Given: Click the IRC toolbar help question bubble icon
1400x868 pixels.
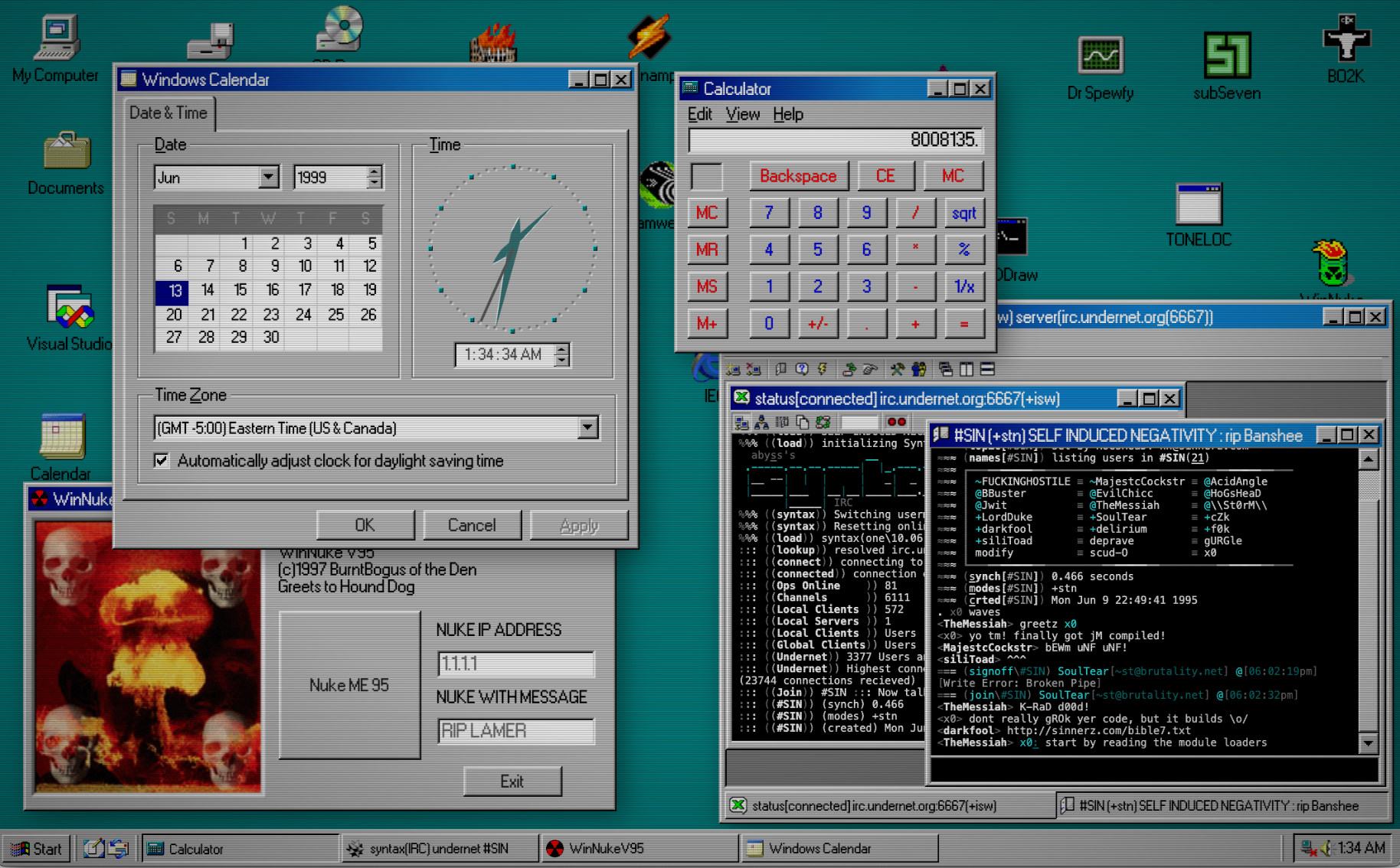Looking at the screenshot, I should tap(802, 370).
